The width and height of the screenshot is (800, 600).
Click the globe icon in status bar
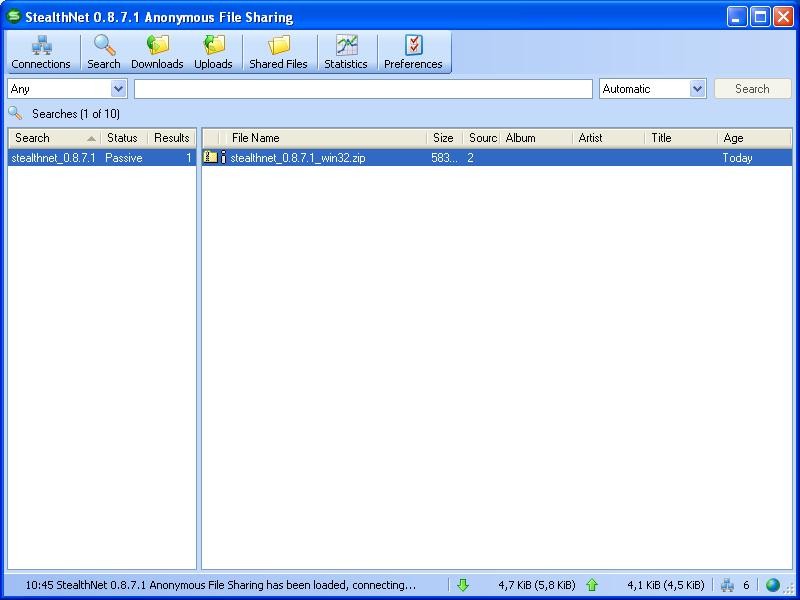tap(773, 585)
